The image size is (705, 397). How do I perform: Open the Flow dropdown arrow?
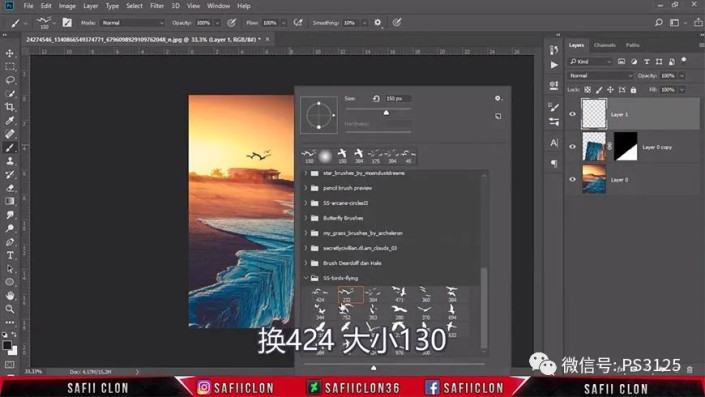pyautogui.click(x=284, y=22)
